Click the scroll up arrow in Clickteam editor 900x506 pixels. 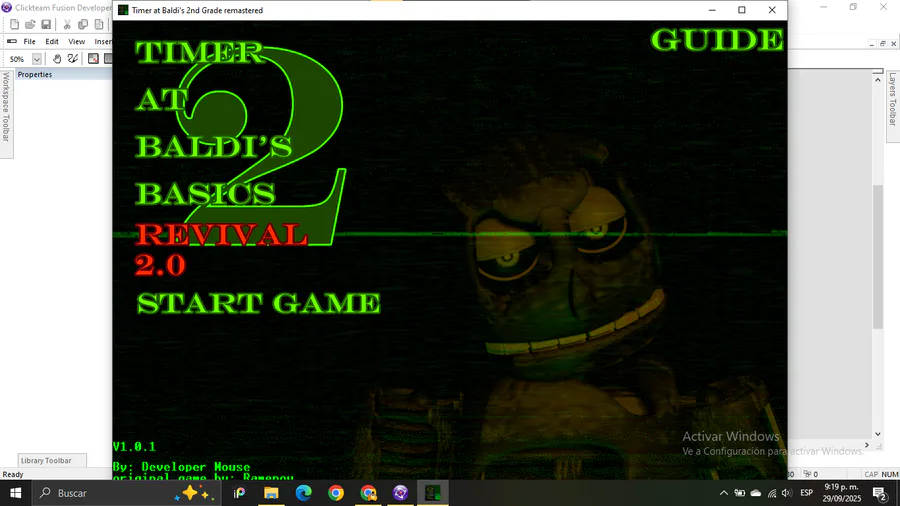(878, 80)
